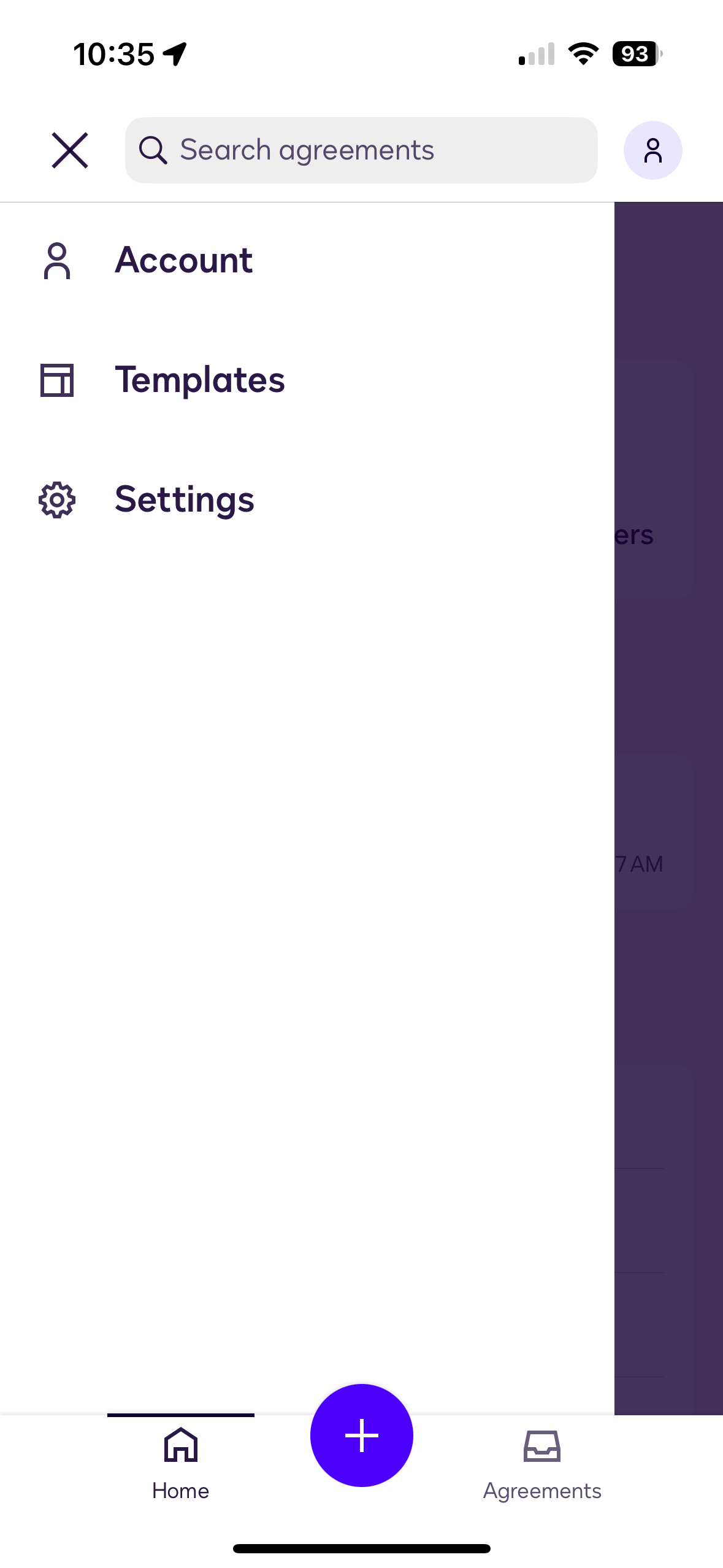Tap the home indicator bar at bottom
723x1568 pixels.
(362, 1548)
